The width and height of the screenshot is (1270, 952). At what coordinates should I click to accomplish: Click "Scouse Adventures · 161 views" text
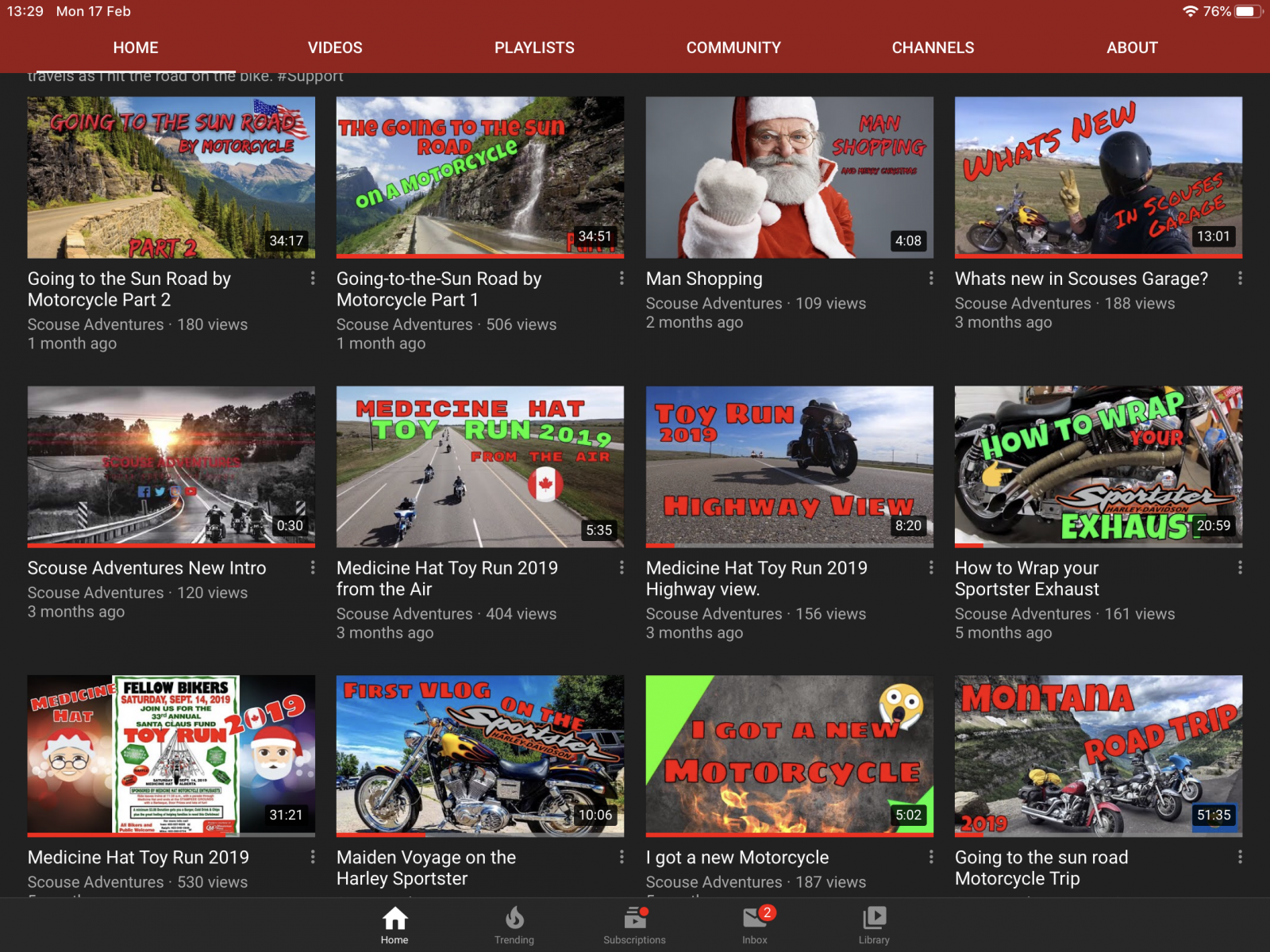[x=1065, y=614]
